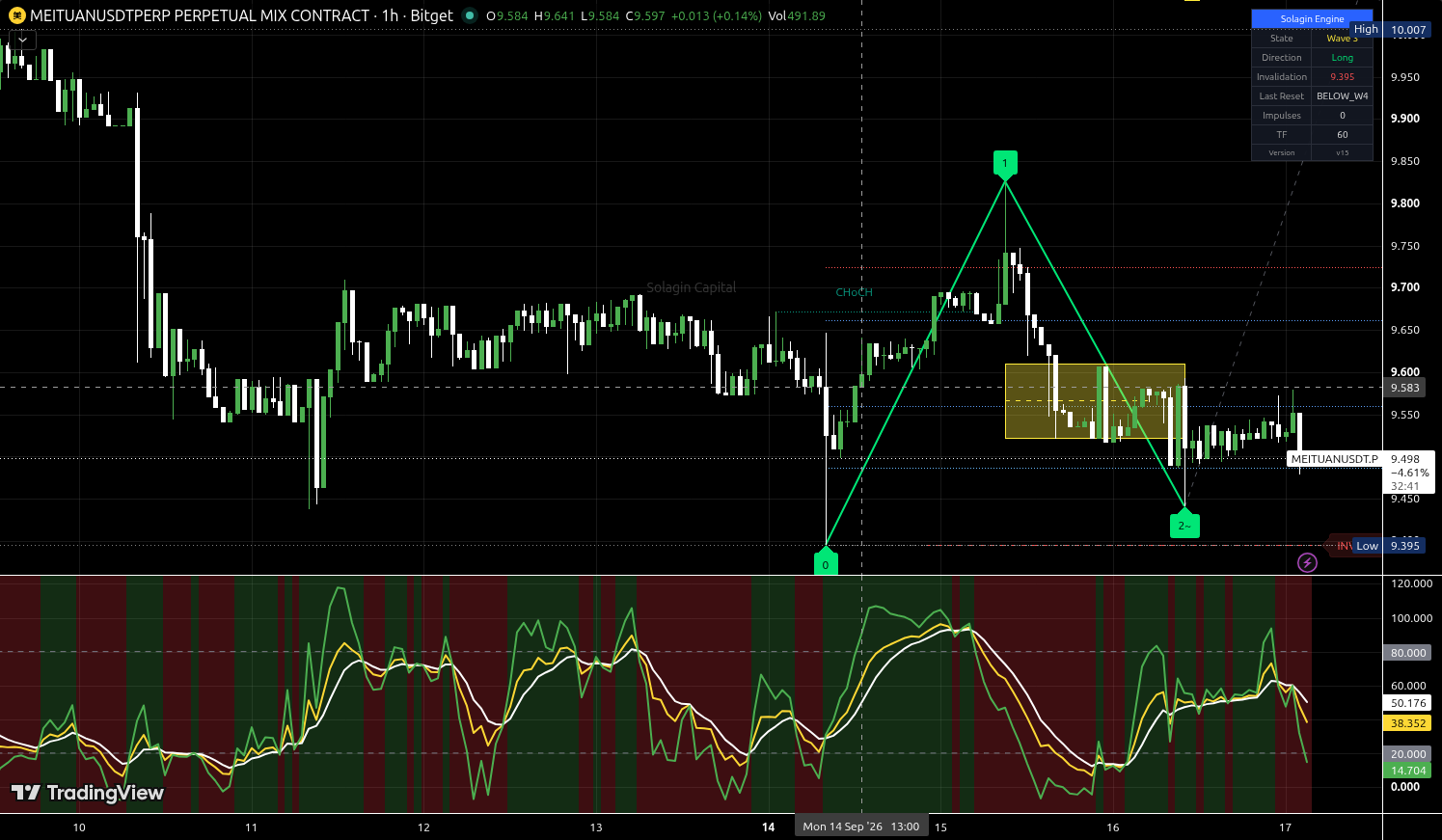Click the yellow highlighted rectangle zone

pos(1095,401)
